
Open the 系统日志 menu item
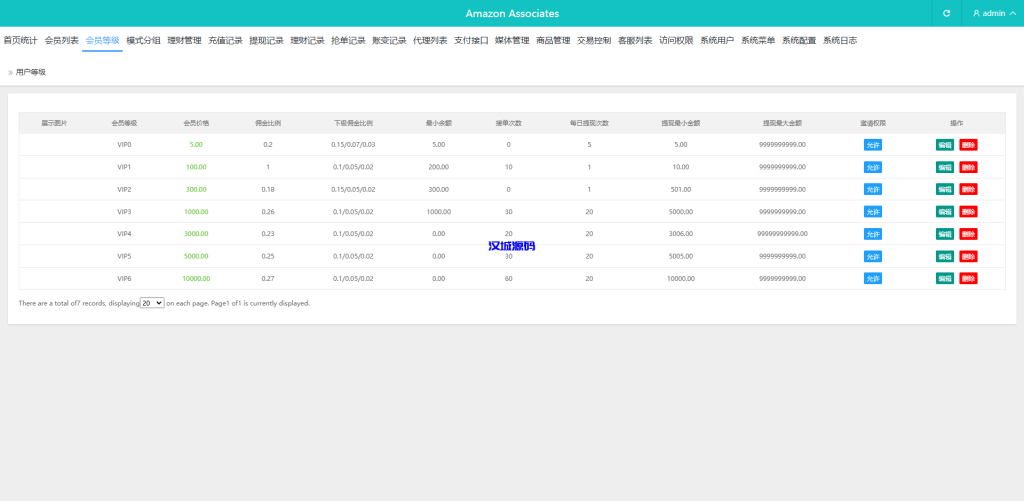(839, 41)
